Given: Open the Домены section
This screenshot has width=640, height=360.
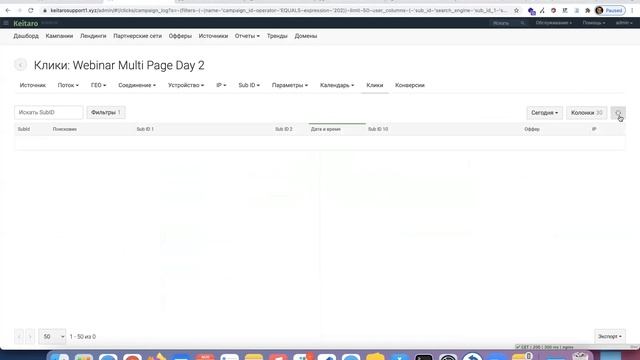Looking at the screenshot, I should (x=306, y=36).
